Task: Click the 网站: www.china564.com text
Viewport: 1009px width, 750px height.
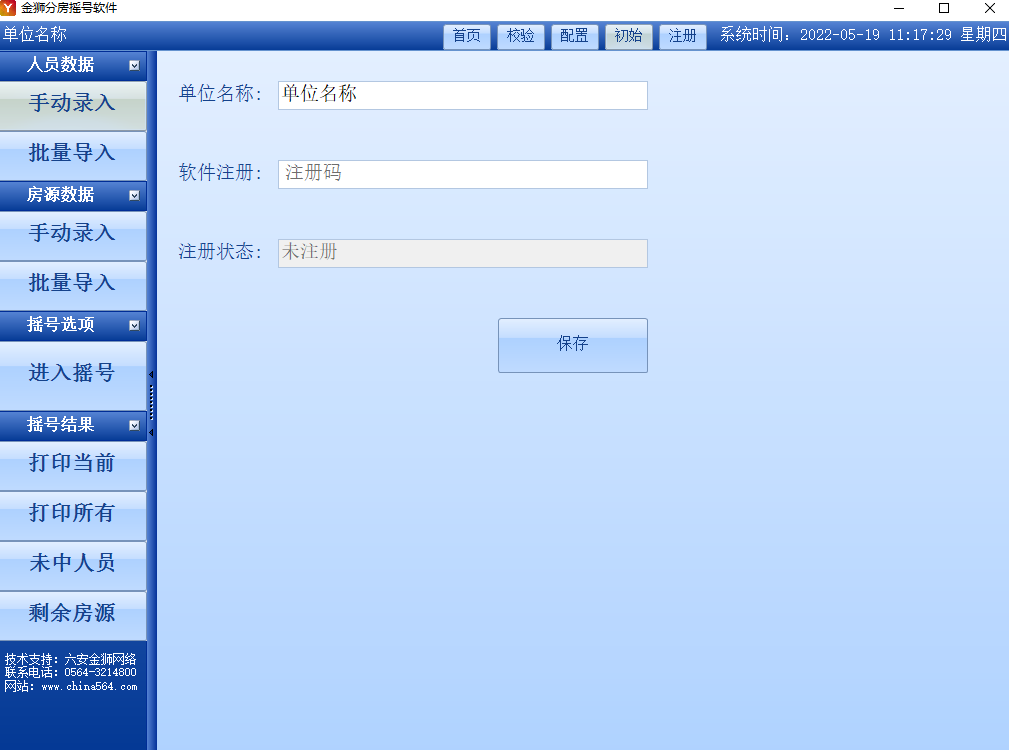Action: click(71, 686)
